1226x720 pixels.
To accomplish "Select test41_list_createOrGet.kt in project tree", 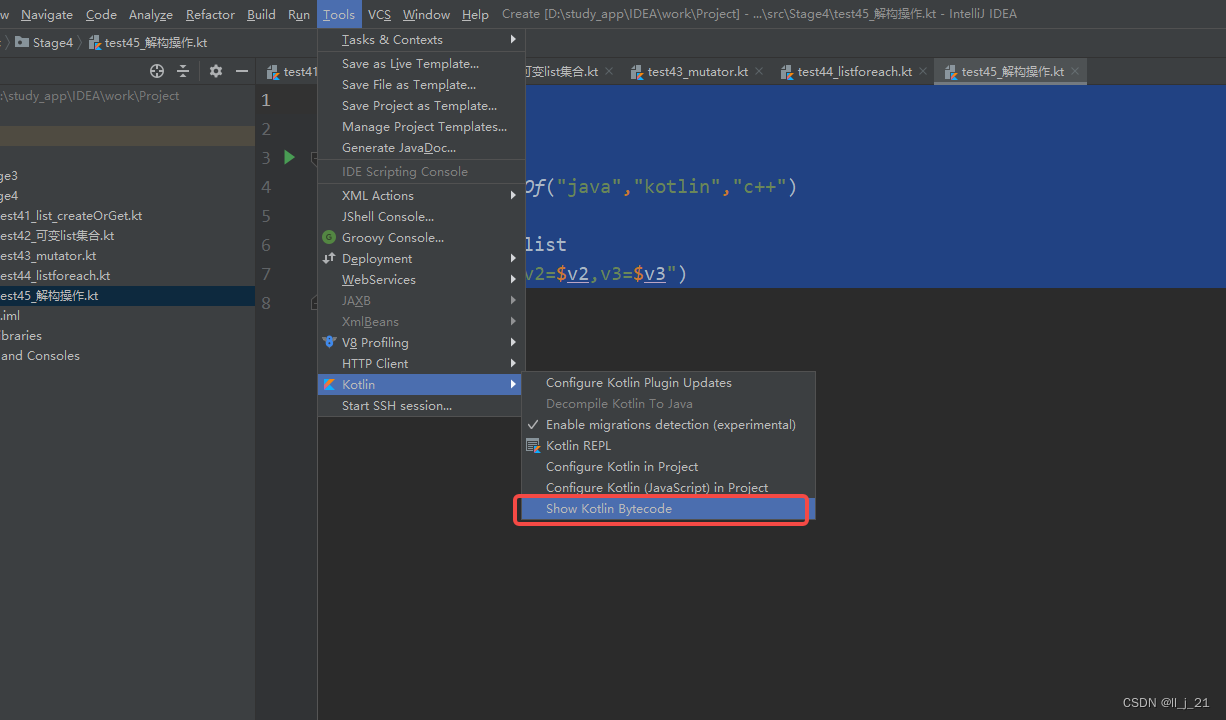I will tap(71, 216).
